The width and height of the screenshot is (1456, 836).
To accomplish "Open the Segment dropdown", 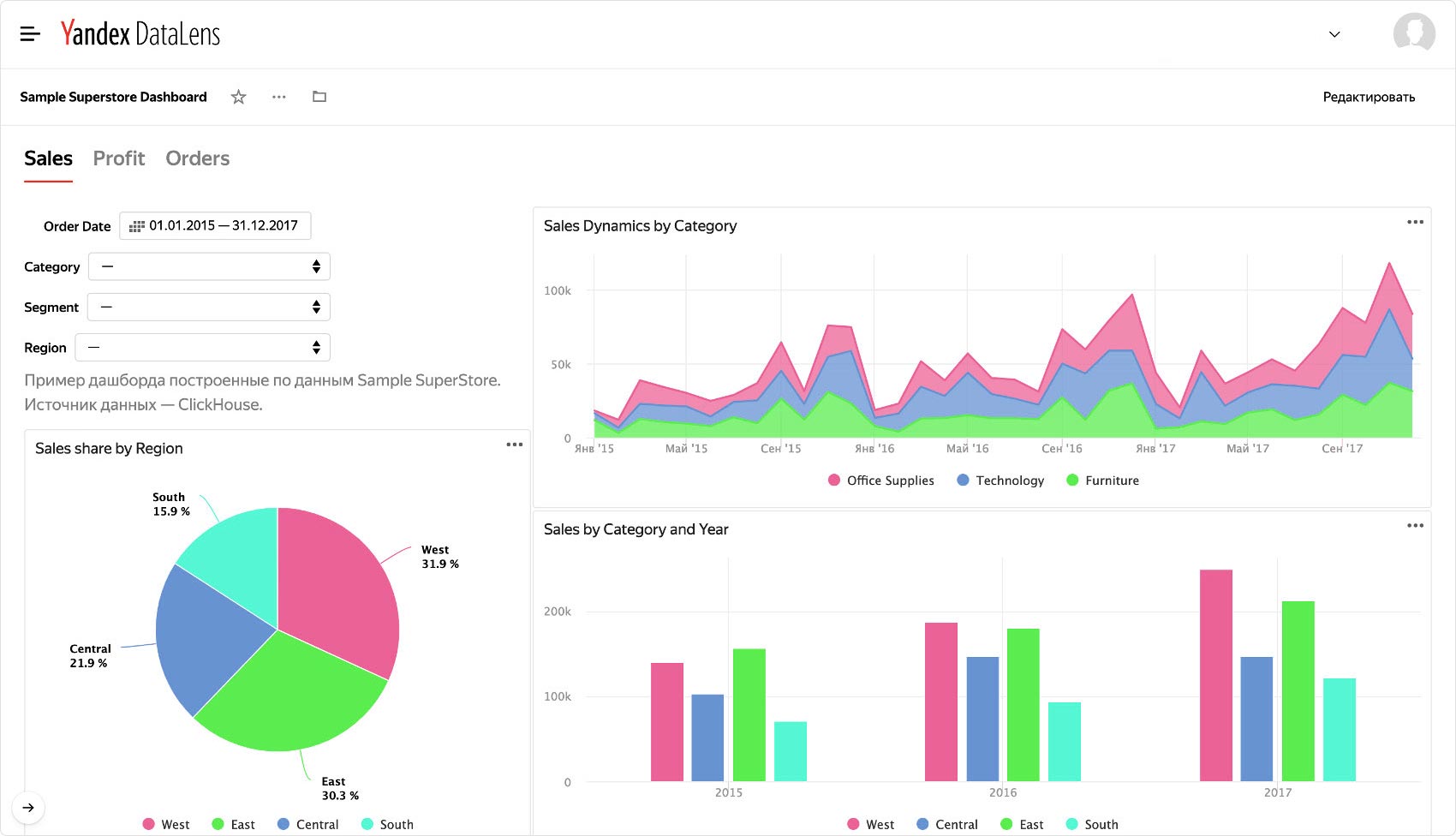I will click(x=209, y=307).
